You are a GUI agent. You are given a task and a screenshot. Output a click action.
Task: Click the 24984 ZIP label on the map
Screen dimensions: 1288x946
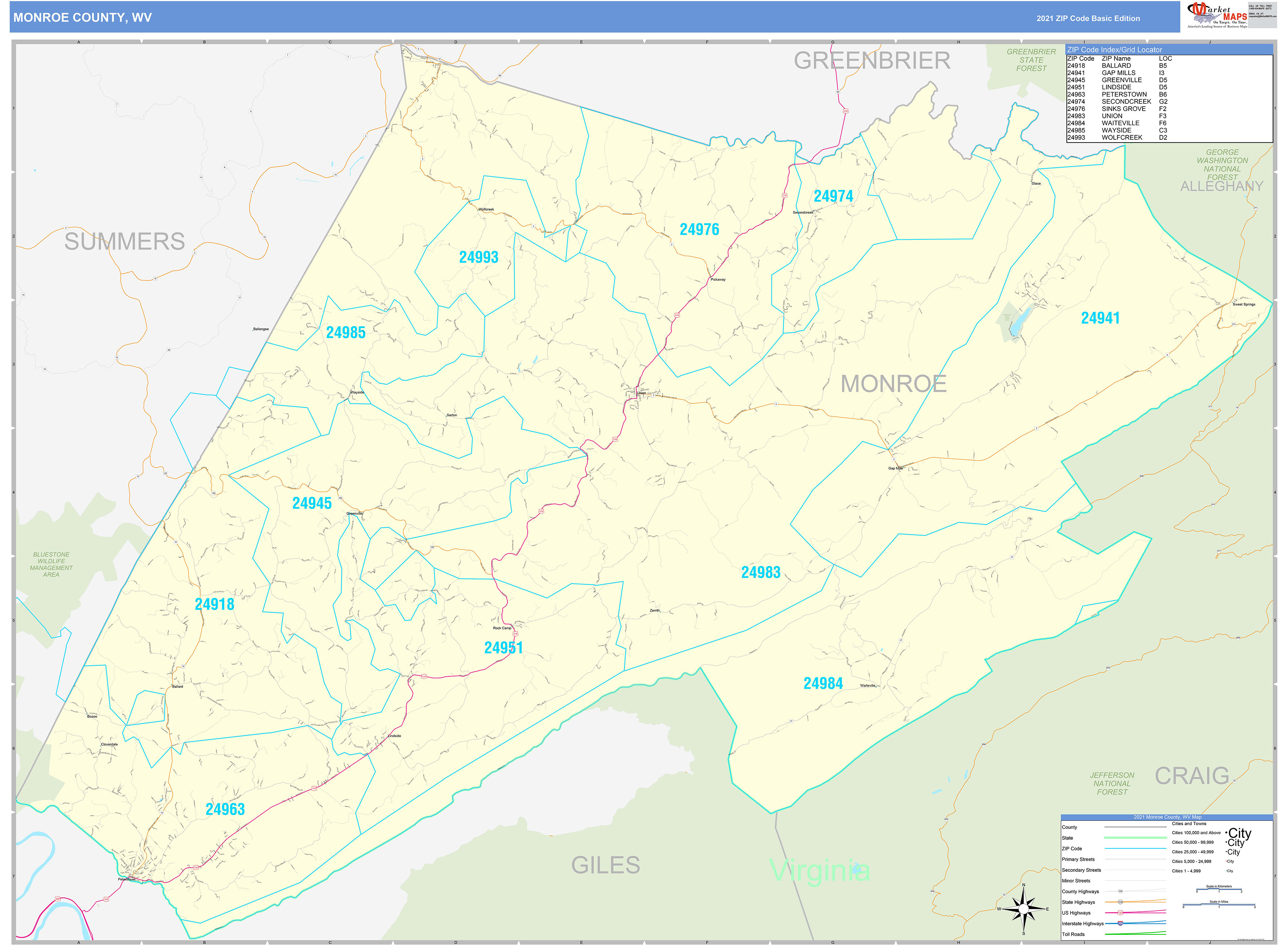pyautogui.click(x=823, y=683)
